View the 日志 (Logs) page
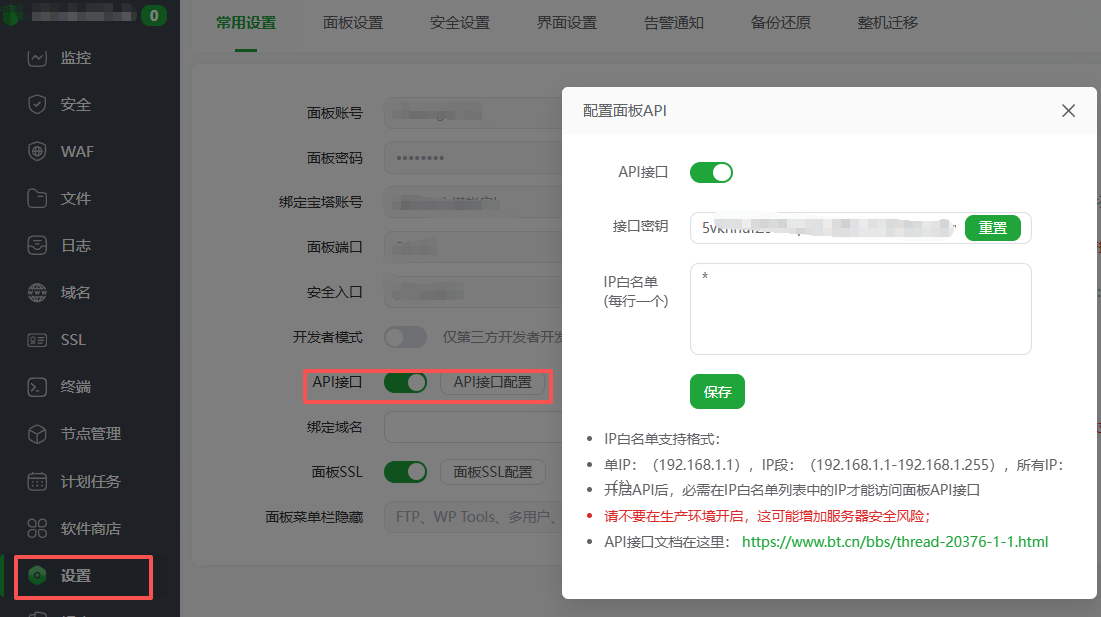 66,245
